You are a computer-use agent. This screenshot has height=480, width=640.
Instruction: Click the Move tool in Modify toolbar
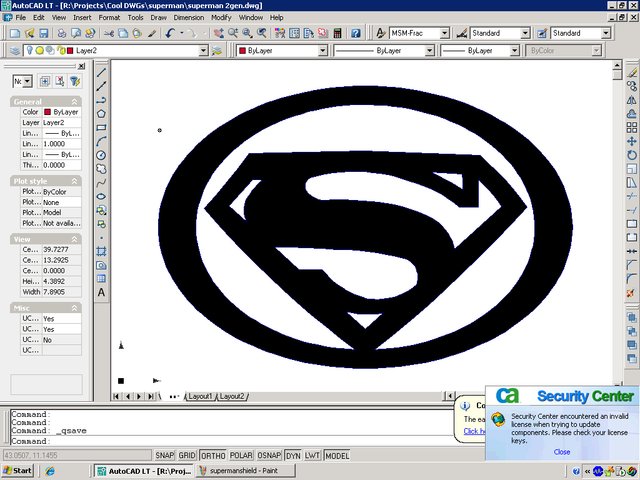click(x=631, y=141)
